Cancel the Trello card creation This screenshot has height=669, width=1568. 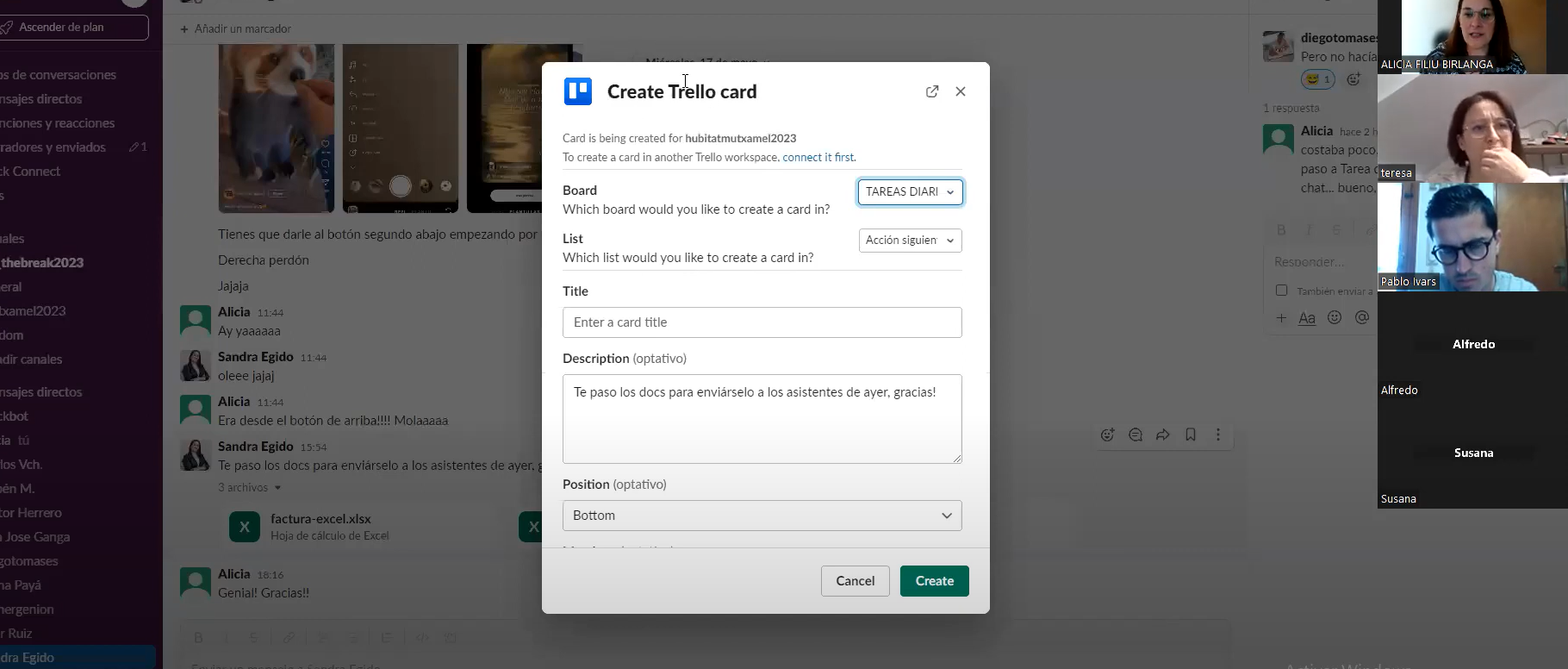point(855,581)
